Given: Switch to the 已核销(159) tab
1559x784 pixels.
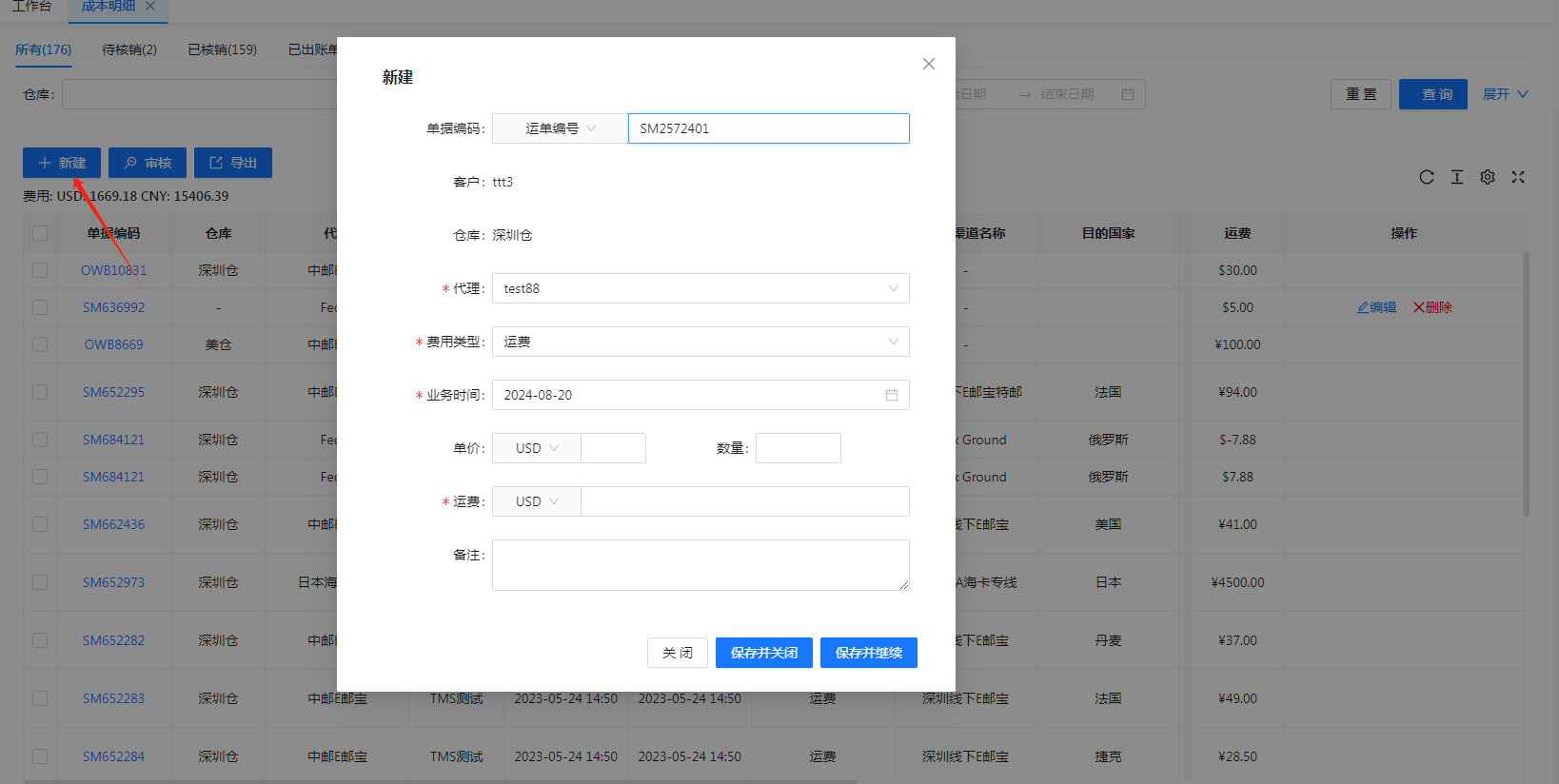Looking at the screenshot, I should point(222,49).
